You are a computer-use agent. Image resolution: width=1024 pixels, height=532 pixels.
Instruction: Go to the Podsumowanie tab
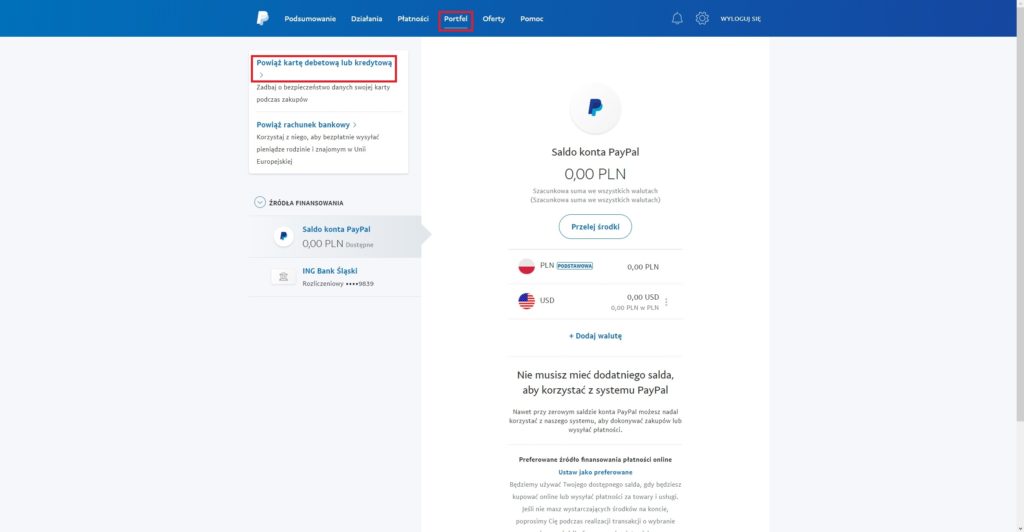(x=311, y=19)
